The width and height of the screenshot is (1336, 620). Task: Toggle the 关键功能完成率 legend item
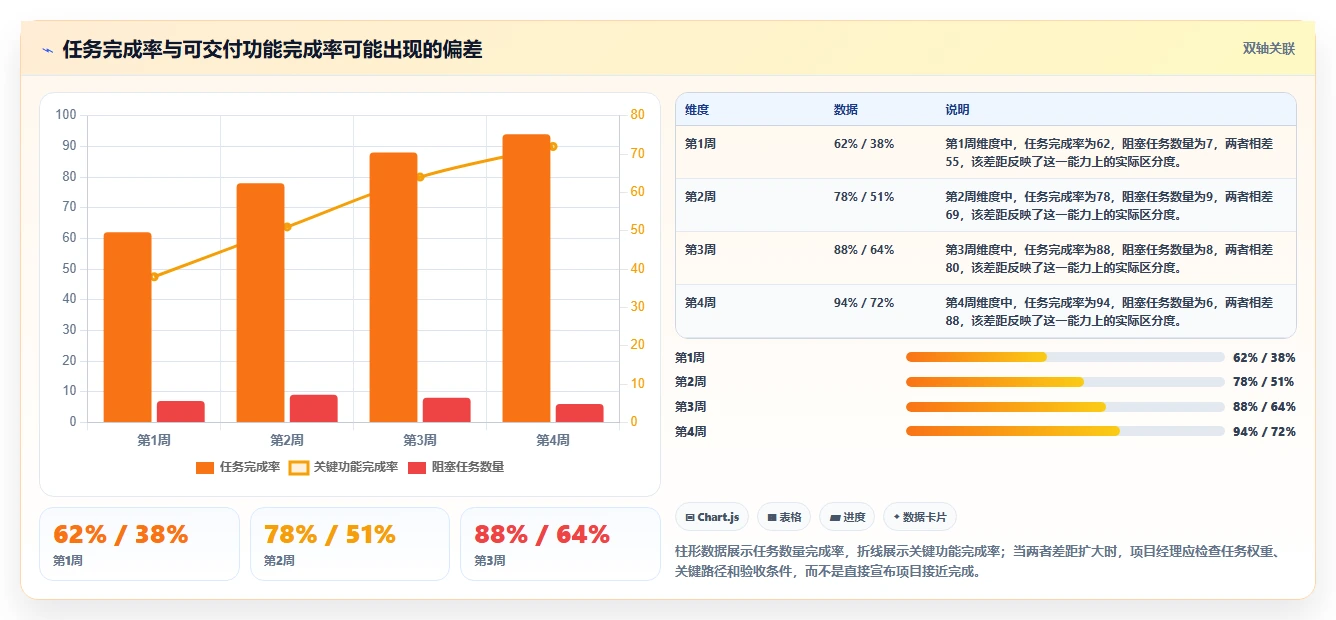344,467
